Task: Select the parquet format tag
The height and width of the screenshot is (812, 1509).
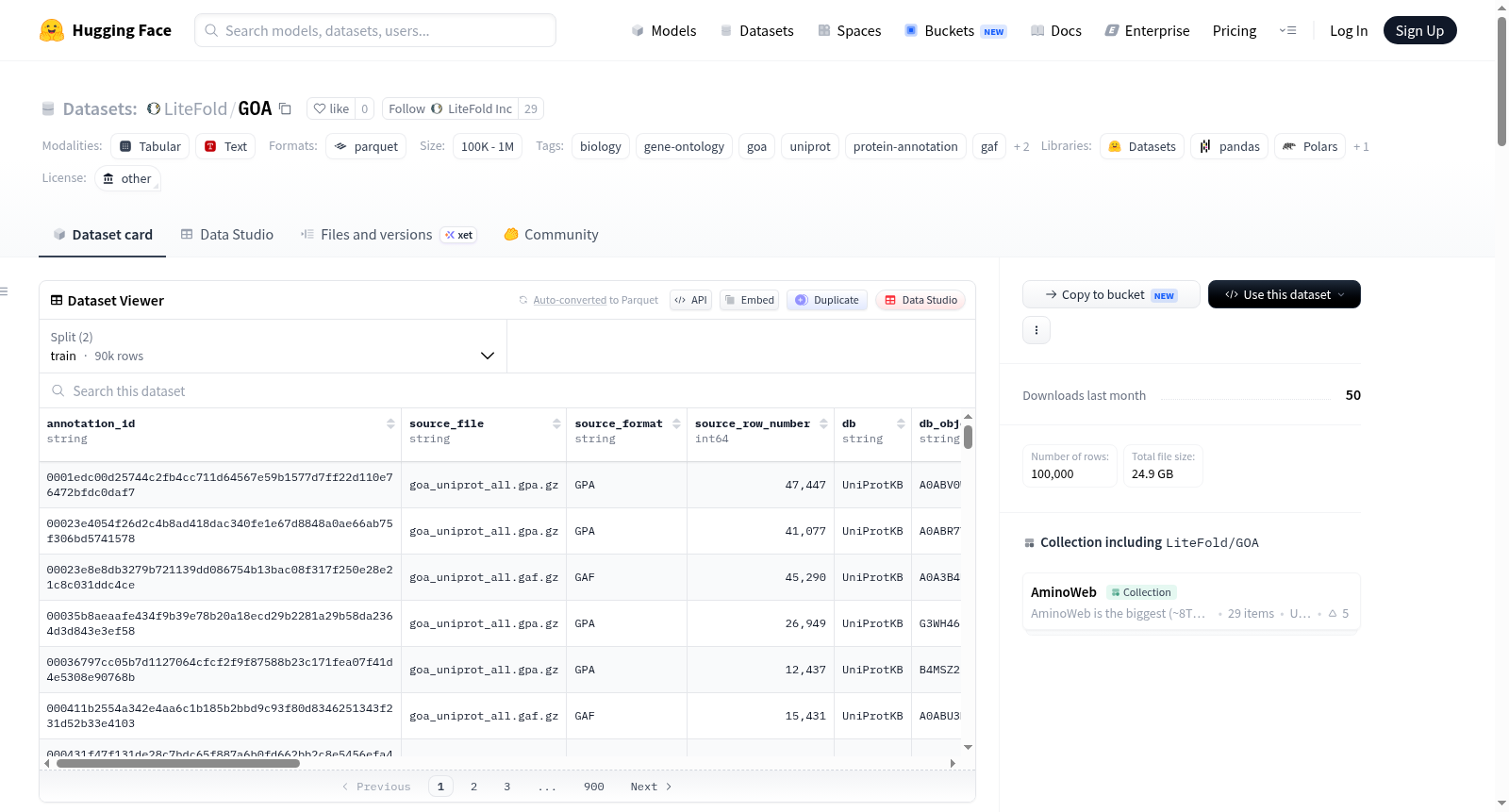Action: (366, 146)
